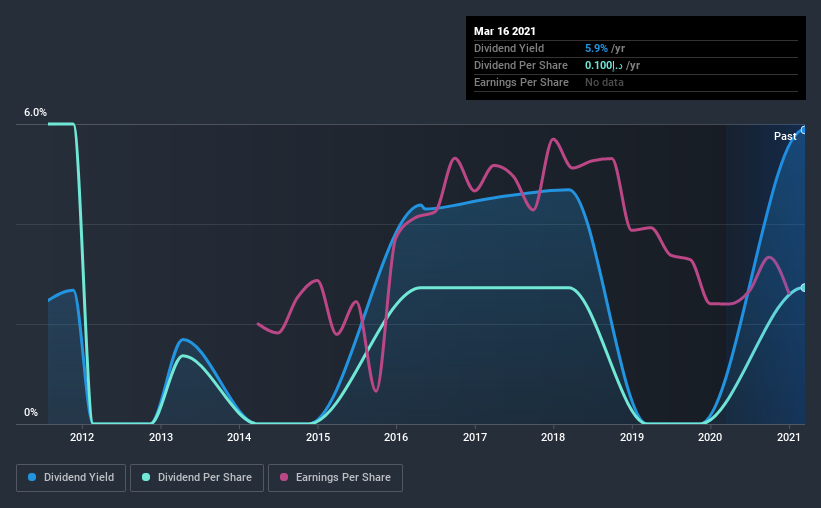Click the 2013 x-axis label

(x=161, y=437)
